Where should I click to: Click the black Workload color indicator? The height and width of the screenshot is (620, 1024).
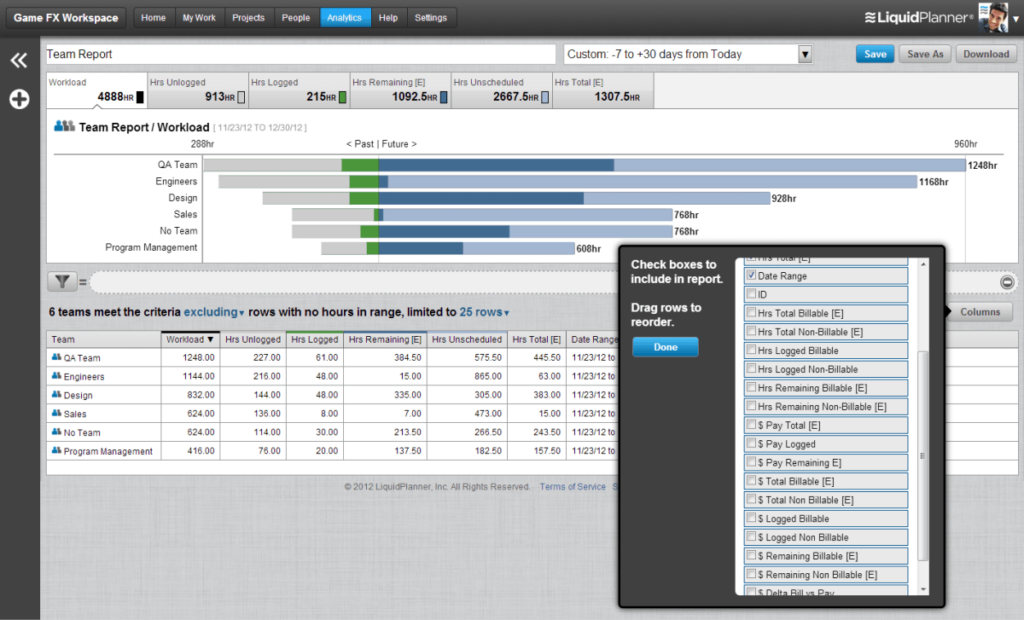click(x=140, y=97)
